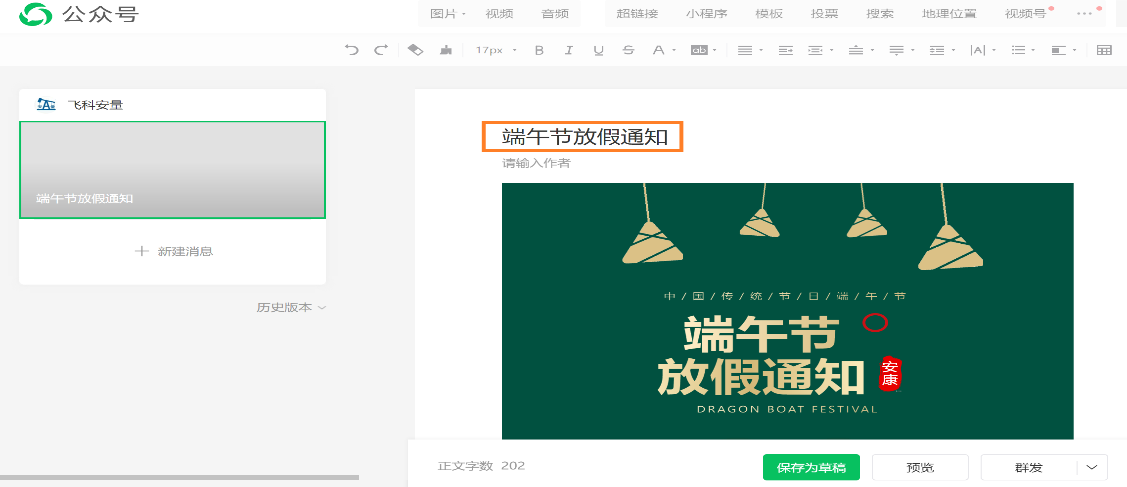Click the 预览 button

[920, 467]
